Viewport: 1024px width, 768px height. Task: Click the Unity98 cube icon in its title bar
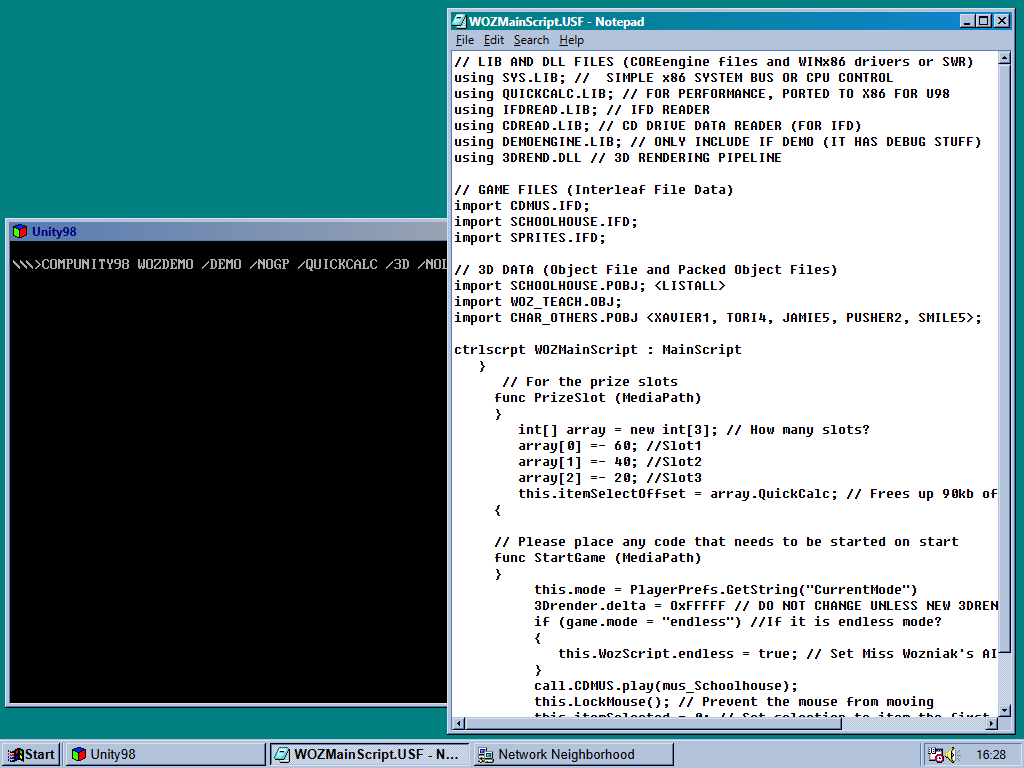20,231
